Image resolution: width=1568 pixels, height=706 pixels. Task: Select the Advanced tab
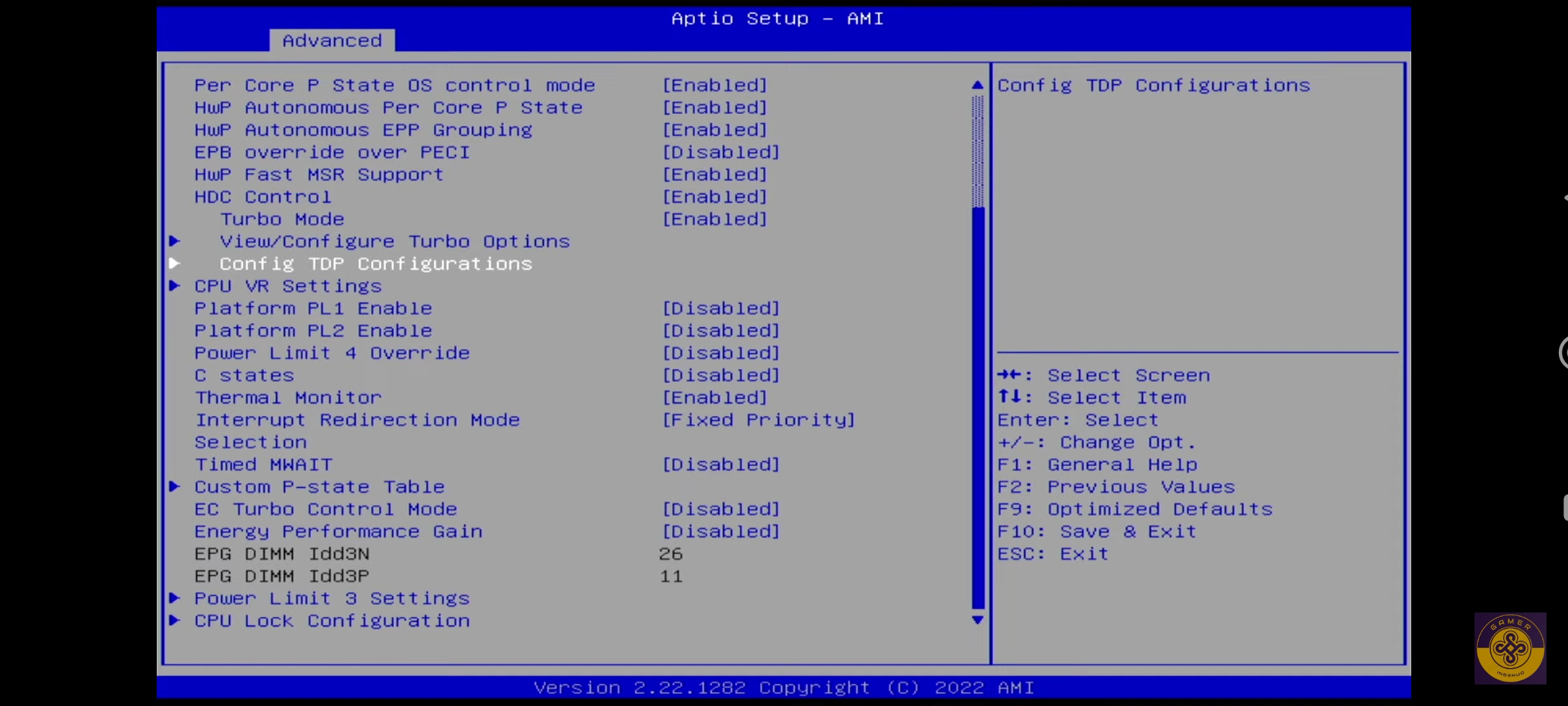pyautogui.click(x=332, y=41)
